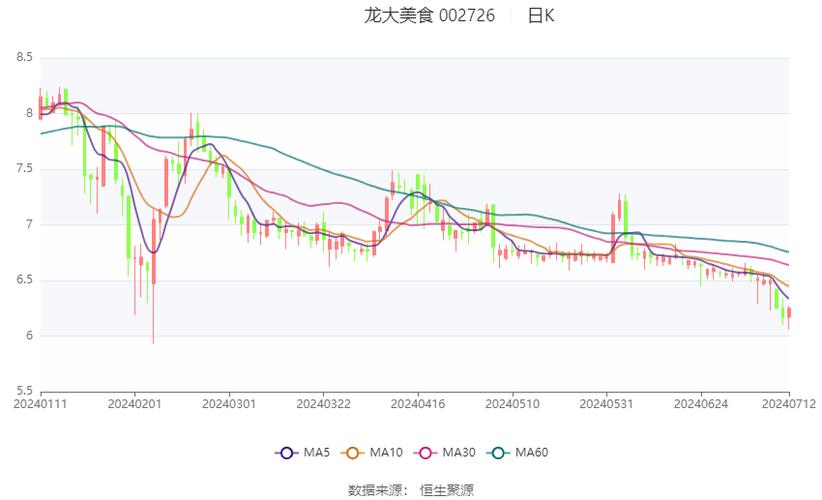Click the 20240111 x-axis date label
The height and width of the screenshot is (500, 822).
point(40,404)
